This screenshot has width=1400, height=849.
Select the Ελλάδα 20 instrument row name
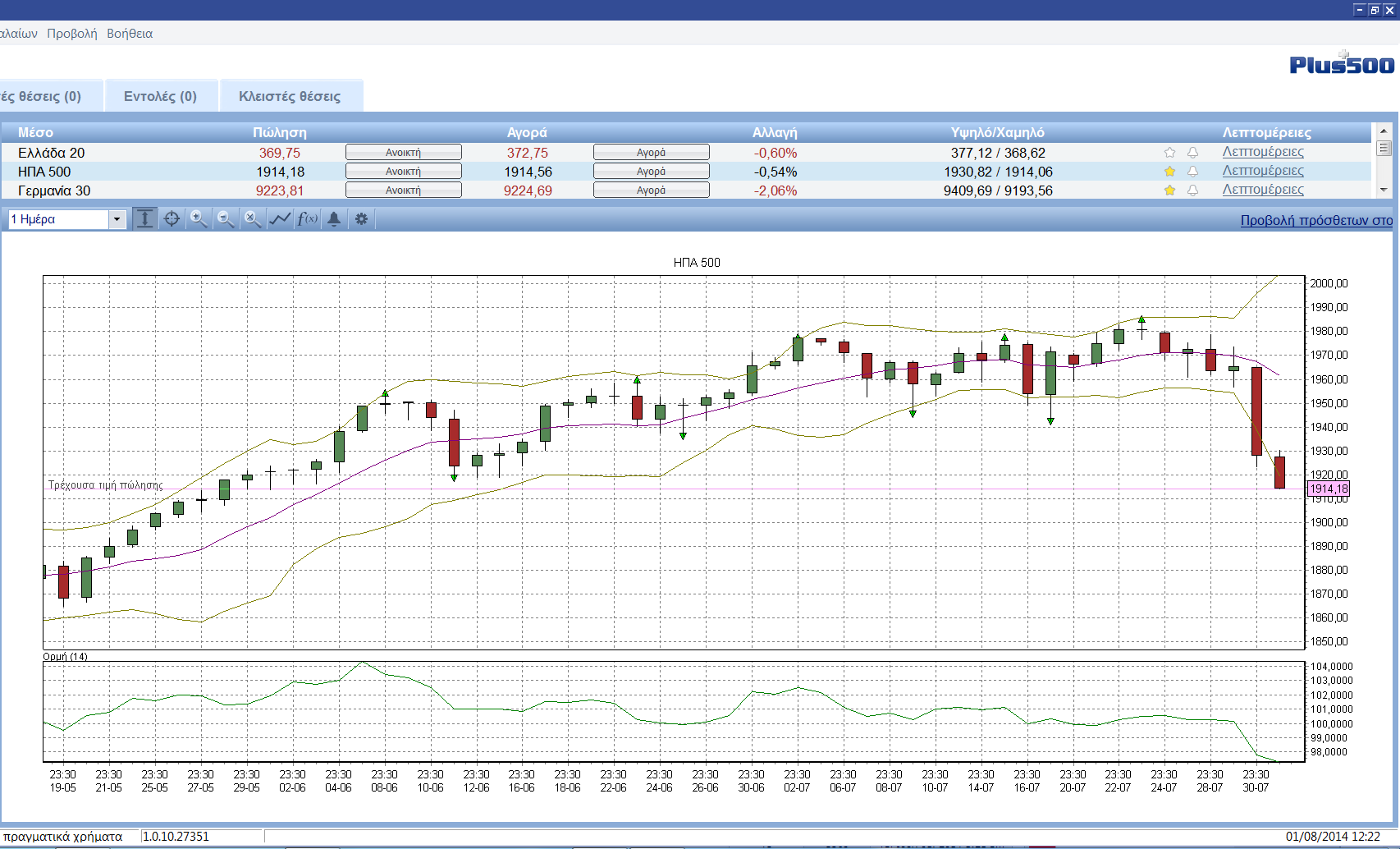(52, 153)
